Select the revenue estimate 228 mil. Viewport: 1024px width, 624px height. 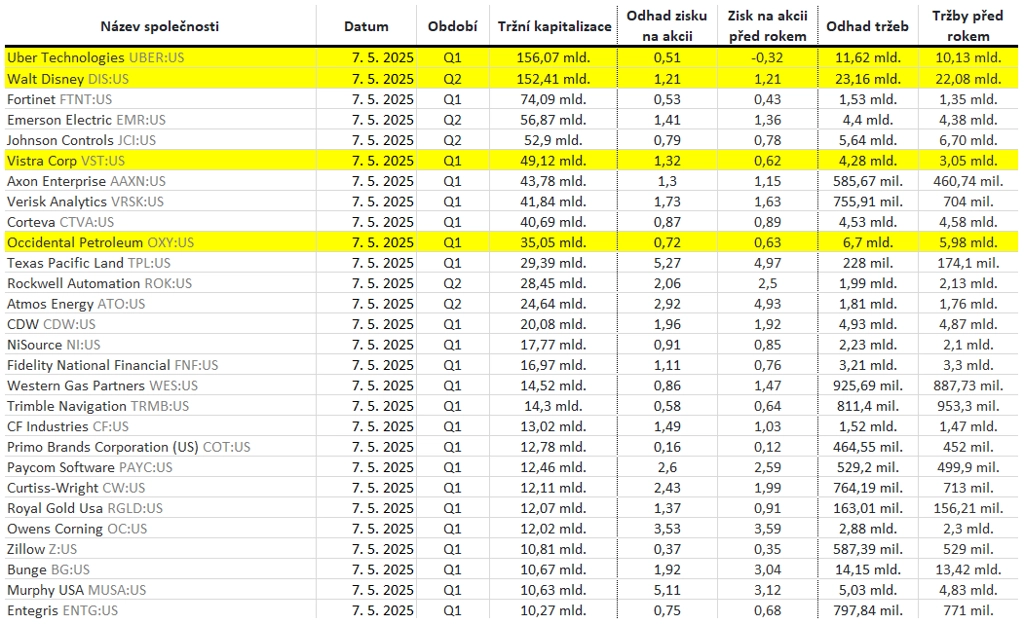868,263
